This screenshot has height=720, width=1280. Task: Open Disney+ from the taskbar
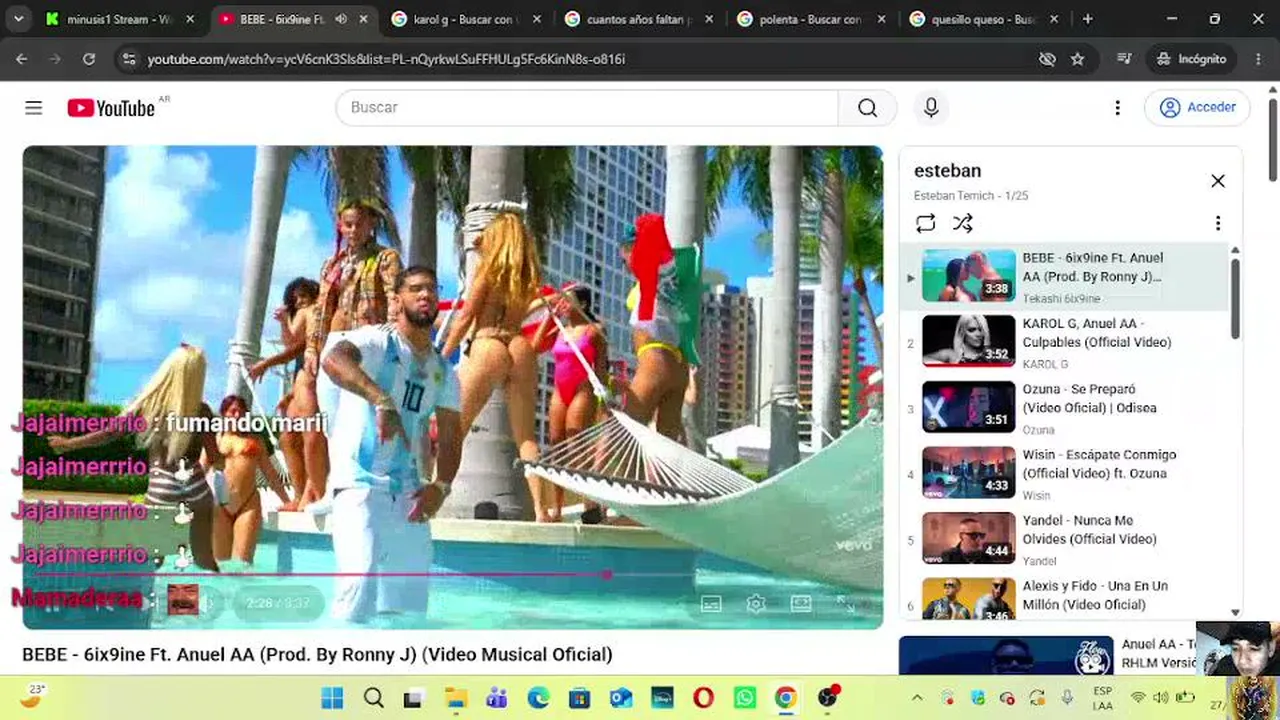coord(662,698)
